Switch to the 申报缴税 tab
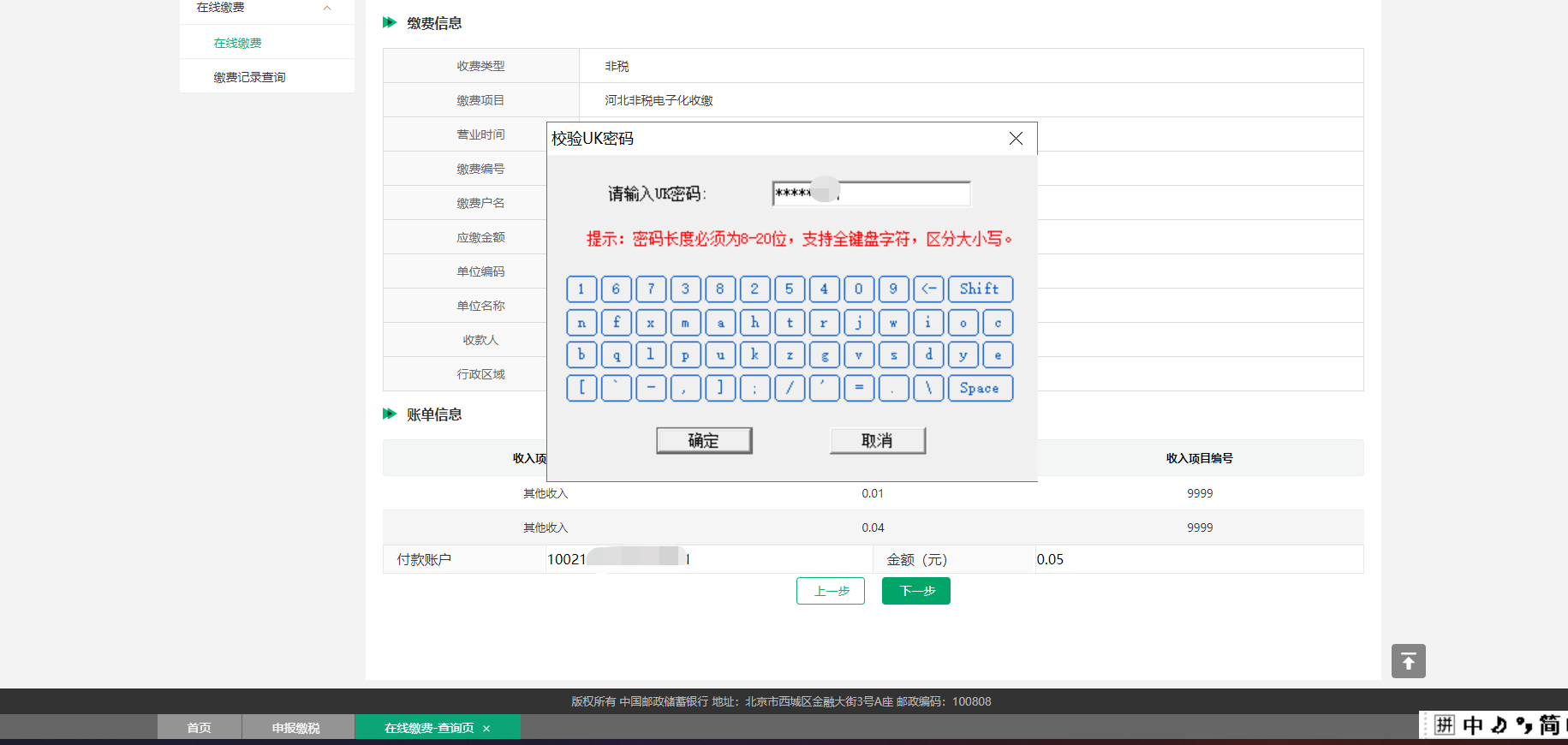This screenshot has height=745, width=1568. [x=295, y=728]
